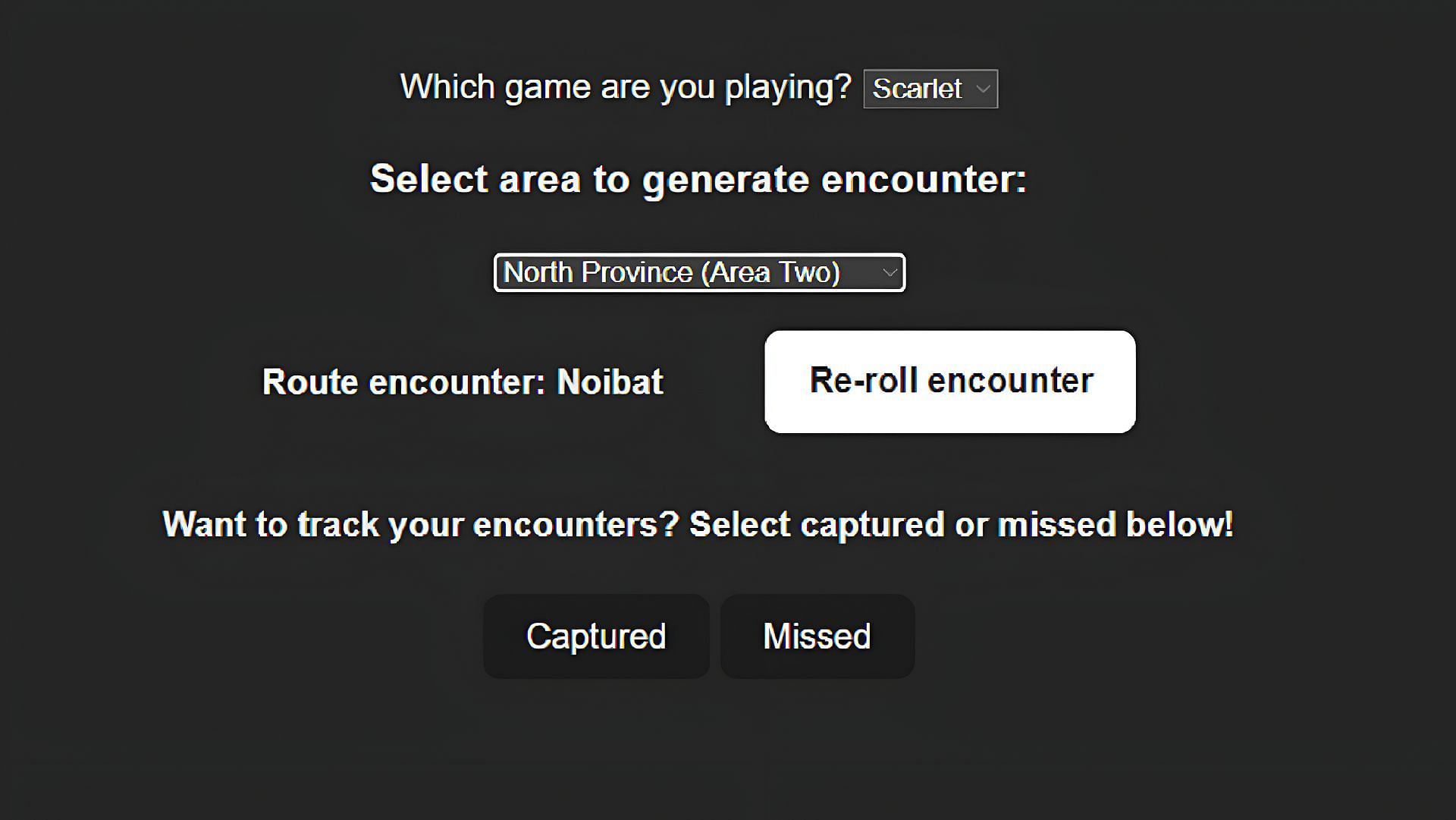This screenshot has width=1456, height=820.
Task: Mark the encounter as Missed
Action: (x=817, y=636)
